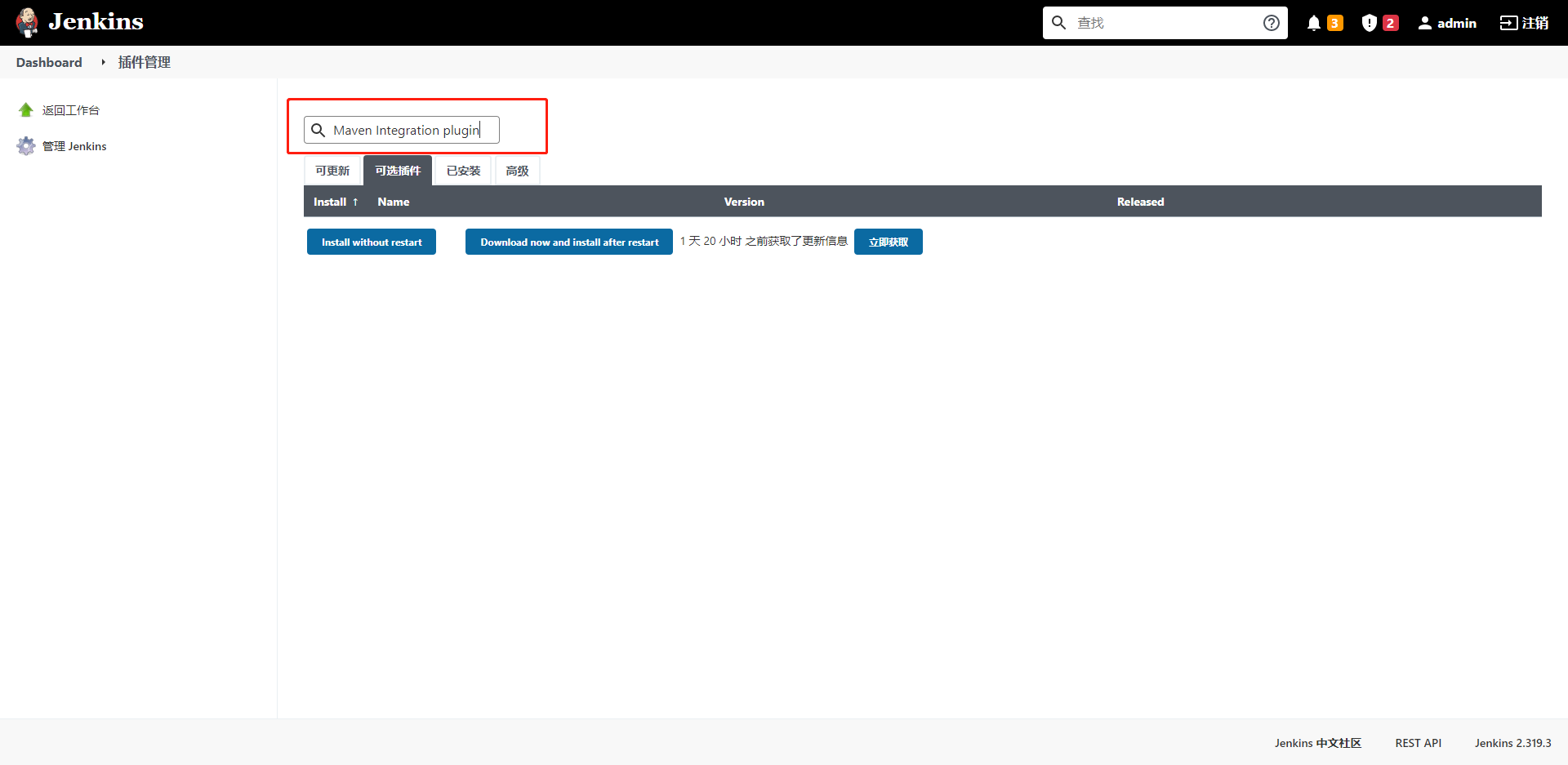Click the search magnifier in the header
The height and width of the screenshot is (765, 1568).
[x=1058, y=23]
